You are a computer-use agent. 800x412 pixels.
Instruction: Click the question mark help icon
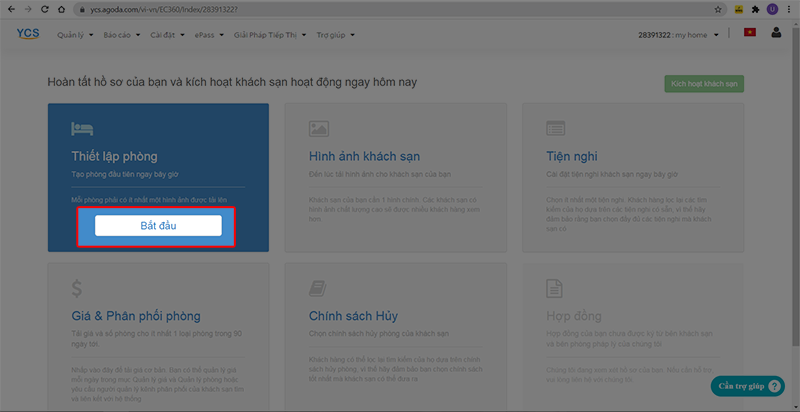click(777, 387)
